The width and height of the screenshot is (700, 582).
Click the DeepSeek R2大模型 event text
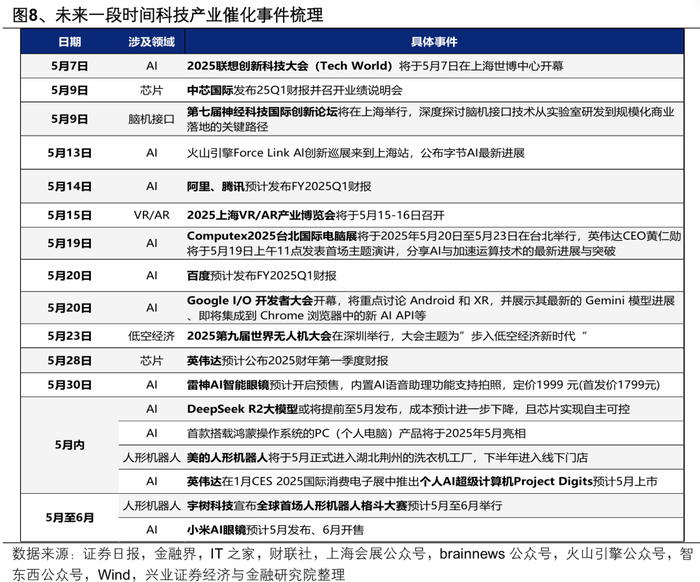[x=242, y=409]
